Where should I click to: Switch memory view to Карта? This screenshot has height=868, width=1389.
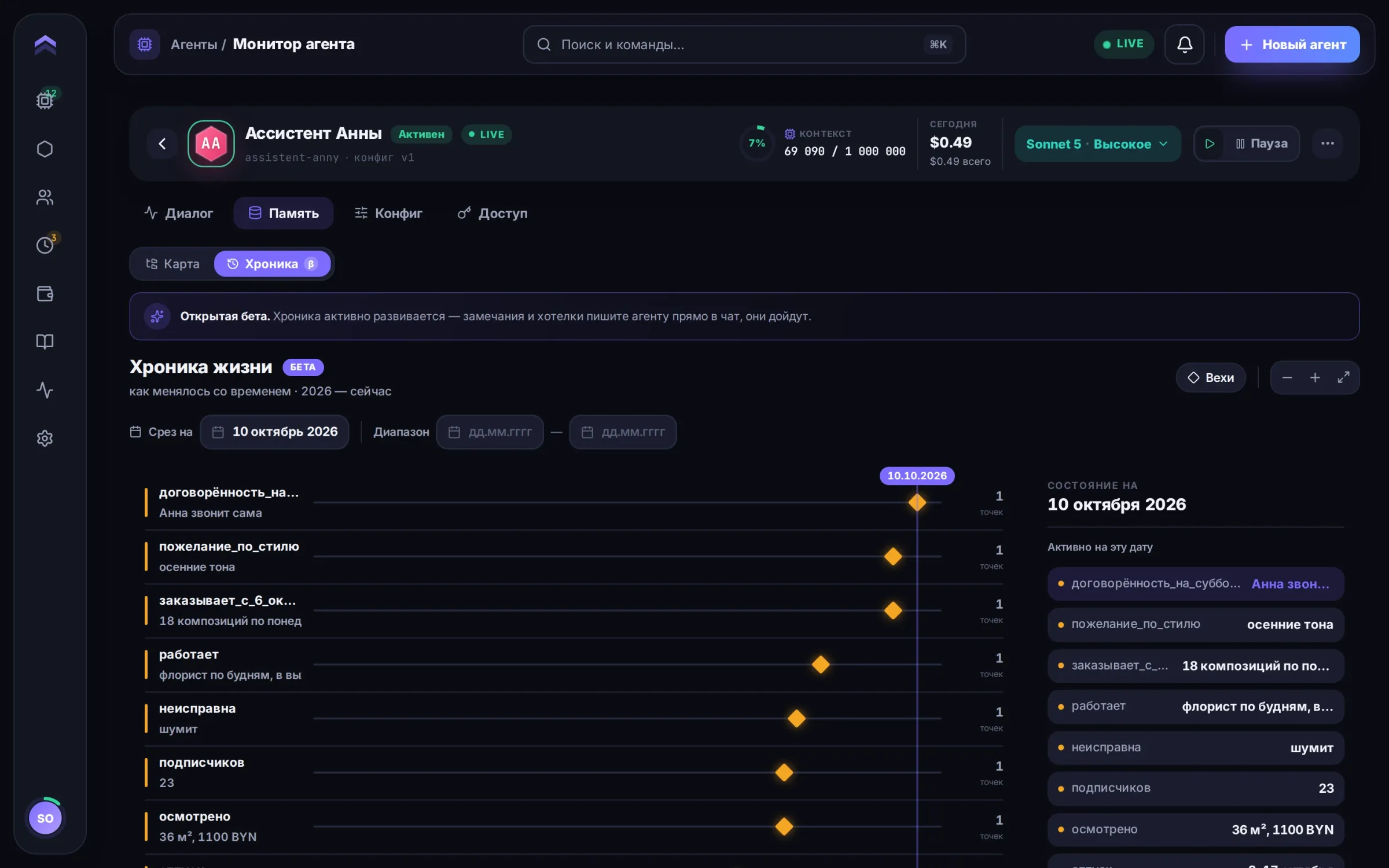point(172,264)
